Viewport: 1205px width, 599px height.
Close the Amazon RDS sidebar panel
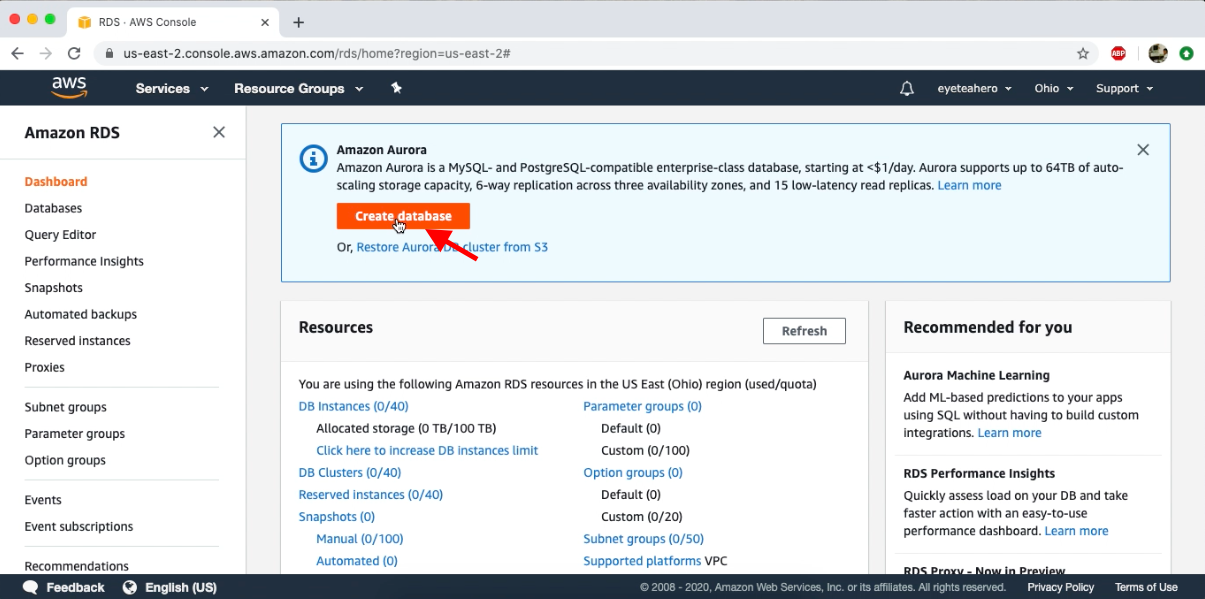click(219, 132)
